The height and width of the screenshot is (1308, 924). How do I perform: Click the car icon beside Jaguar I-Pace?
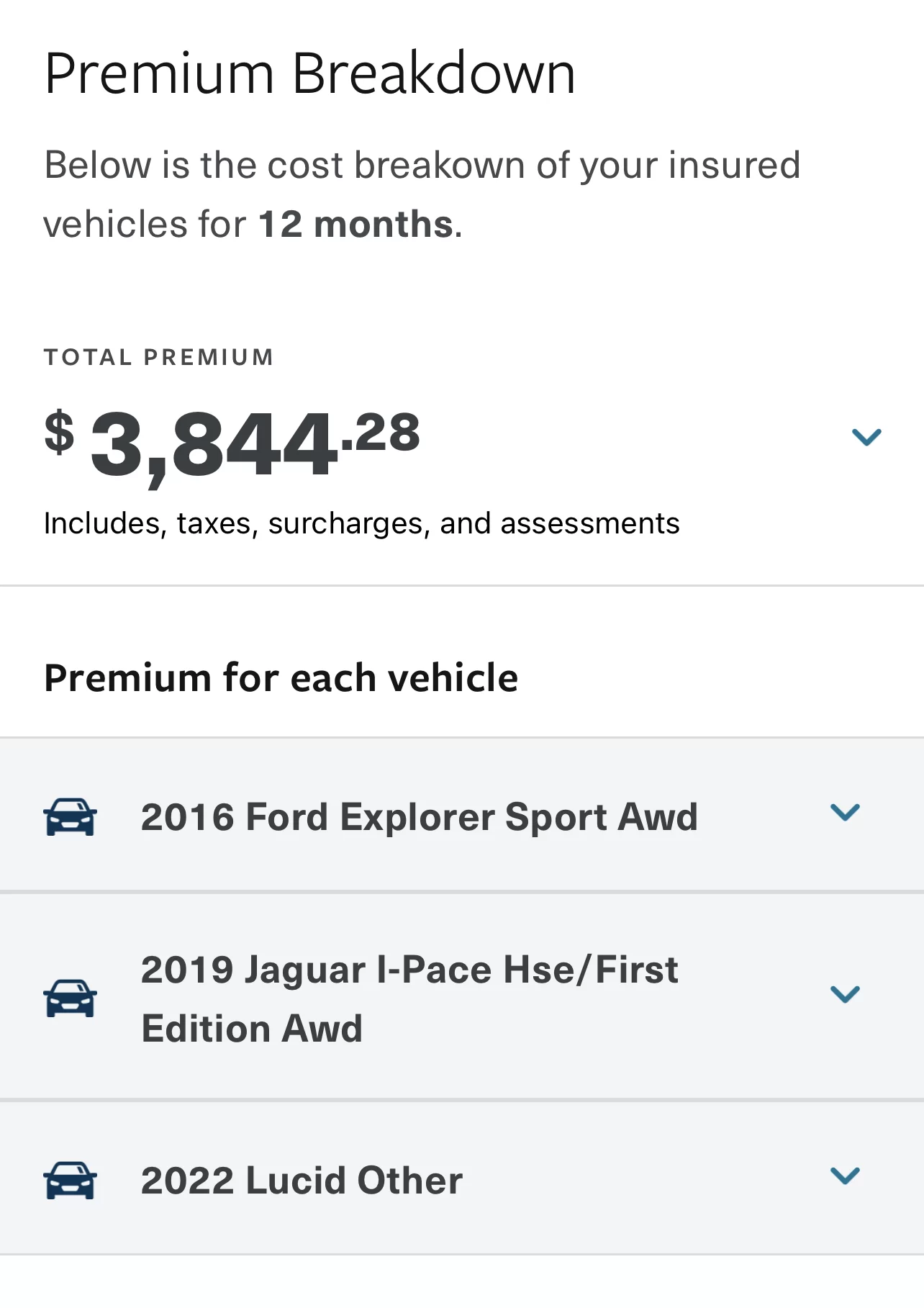coord(70,998)
